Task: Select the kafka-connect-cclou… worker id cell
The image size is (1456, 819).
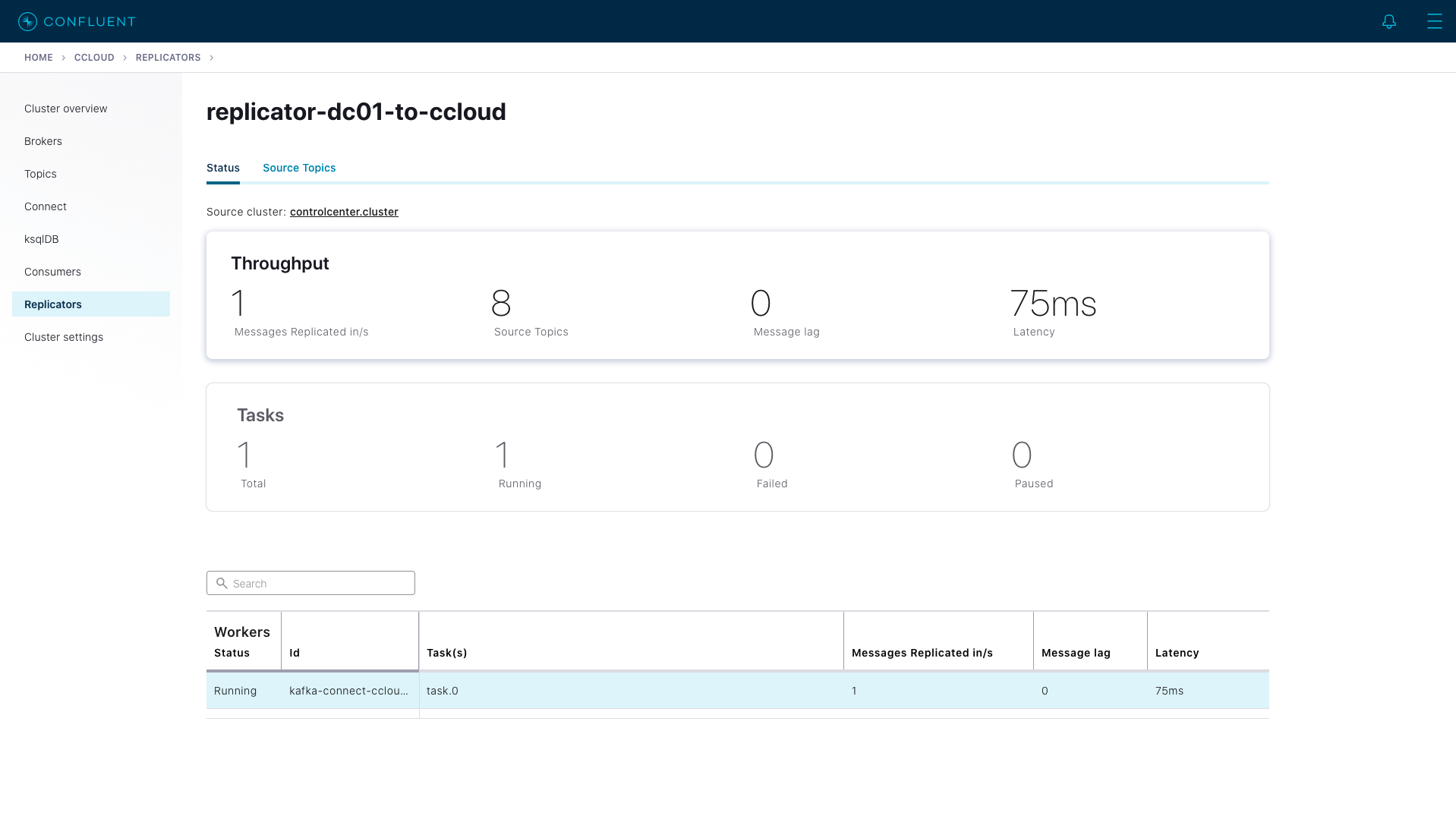Action: coord(350,691)
